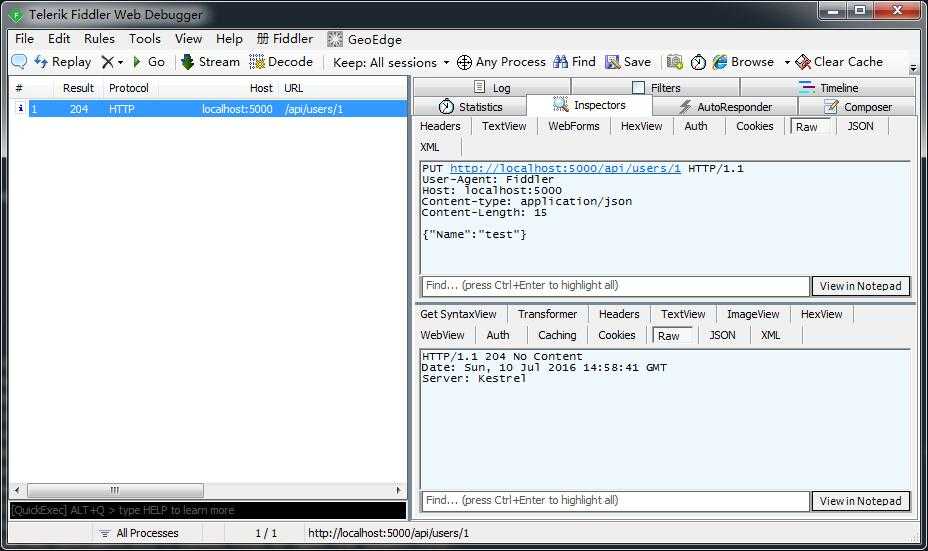Screen dimensions: 928x551
Task: Open Find sessions with binoculars icon
Action: 574,62
